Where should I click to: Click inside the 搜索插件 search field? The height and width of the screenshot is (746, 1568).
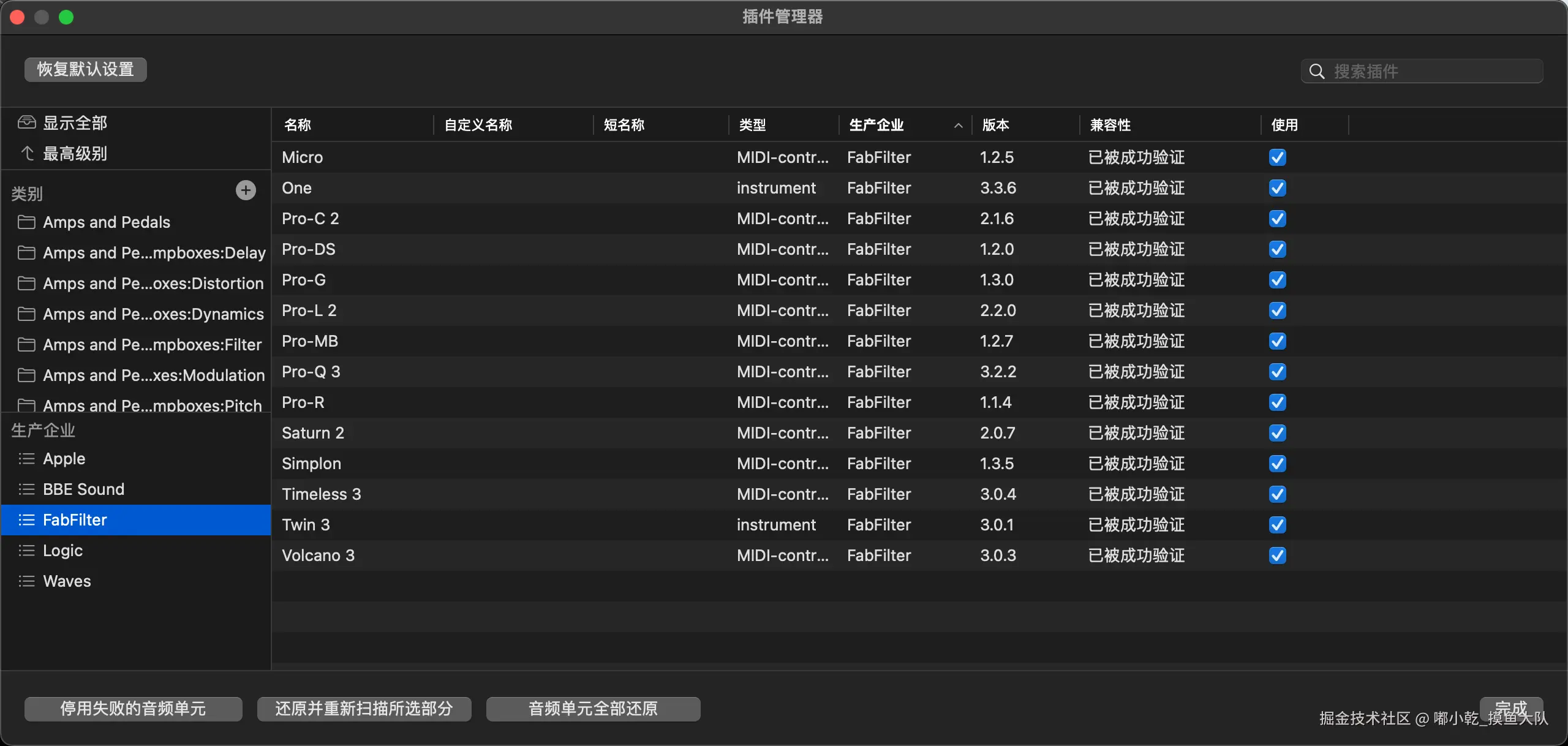[x=1409, y=71]
